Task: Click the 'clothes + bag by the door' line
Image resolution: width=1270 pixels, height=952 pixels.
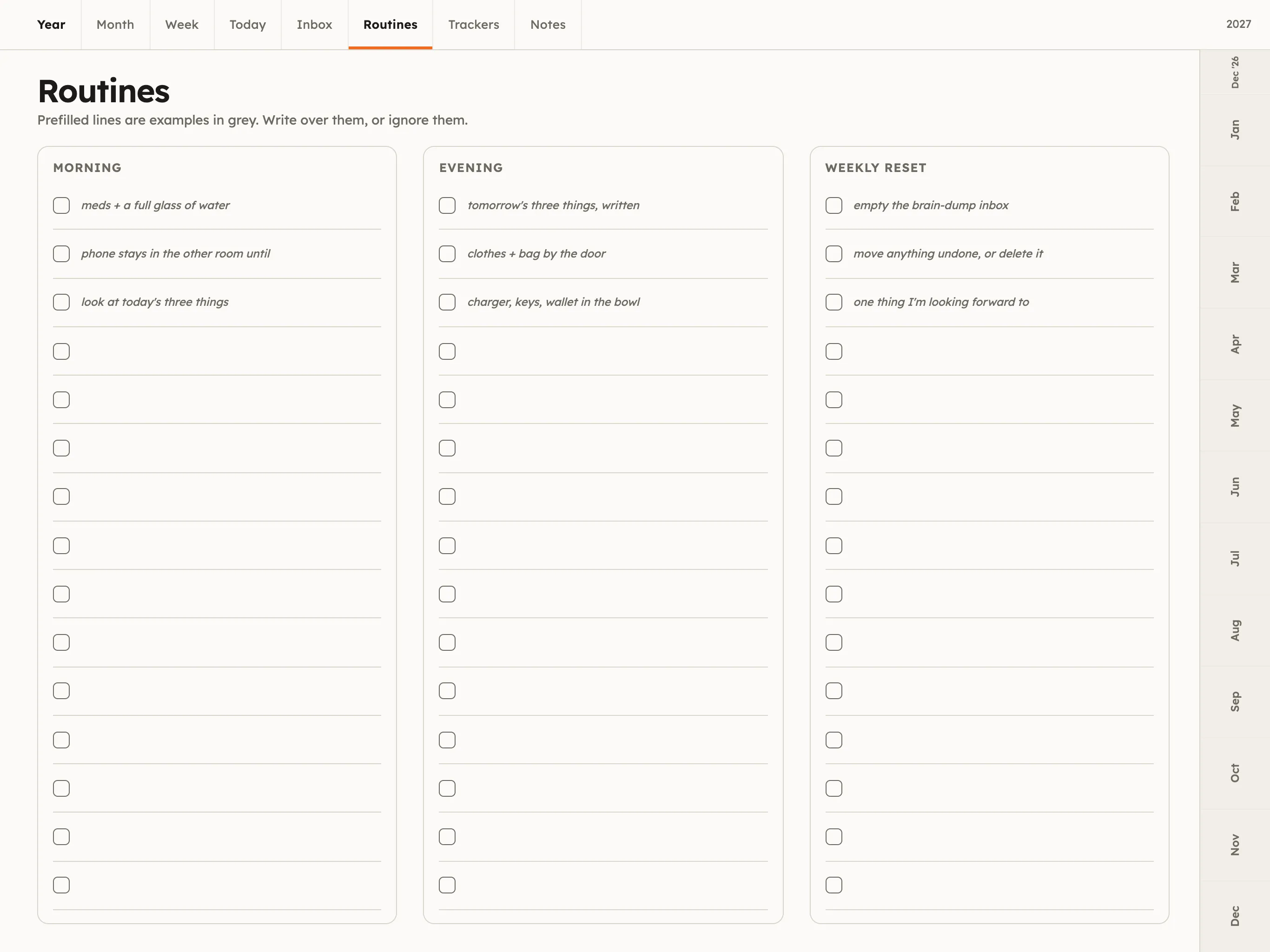Action: pyautogui.click(x=537, y=254)
